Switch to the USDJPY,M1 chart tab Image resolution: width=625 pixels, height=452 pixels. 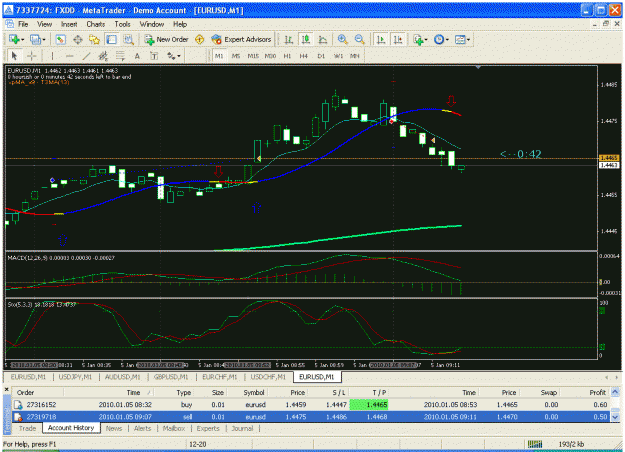click(x=75, y=377)
